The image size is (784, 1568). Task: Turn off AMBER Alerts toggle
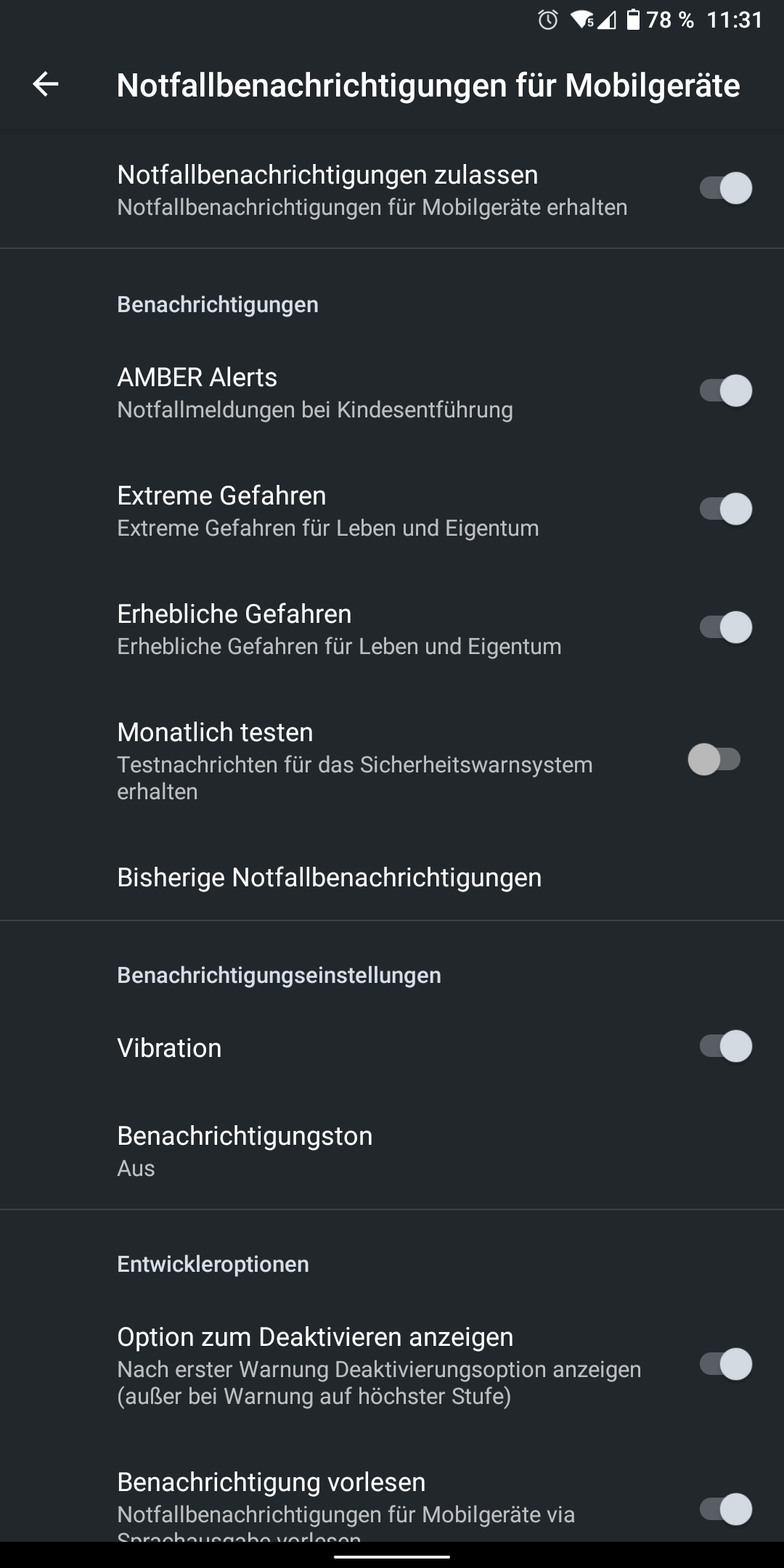[725, 391]
